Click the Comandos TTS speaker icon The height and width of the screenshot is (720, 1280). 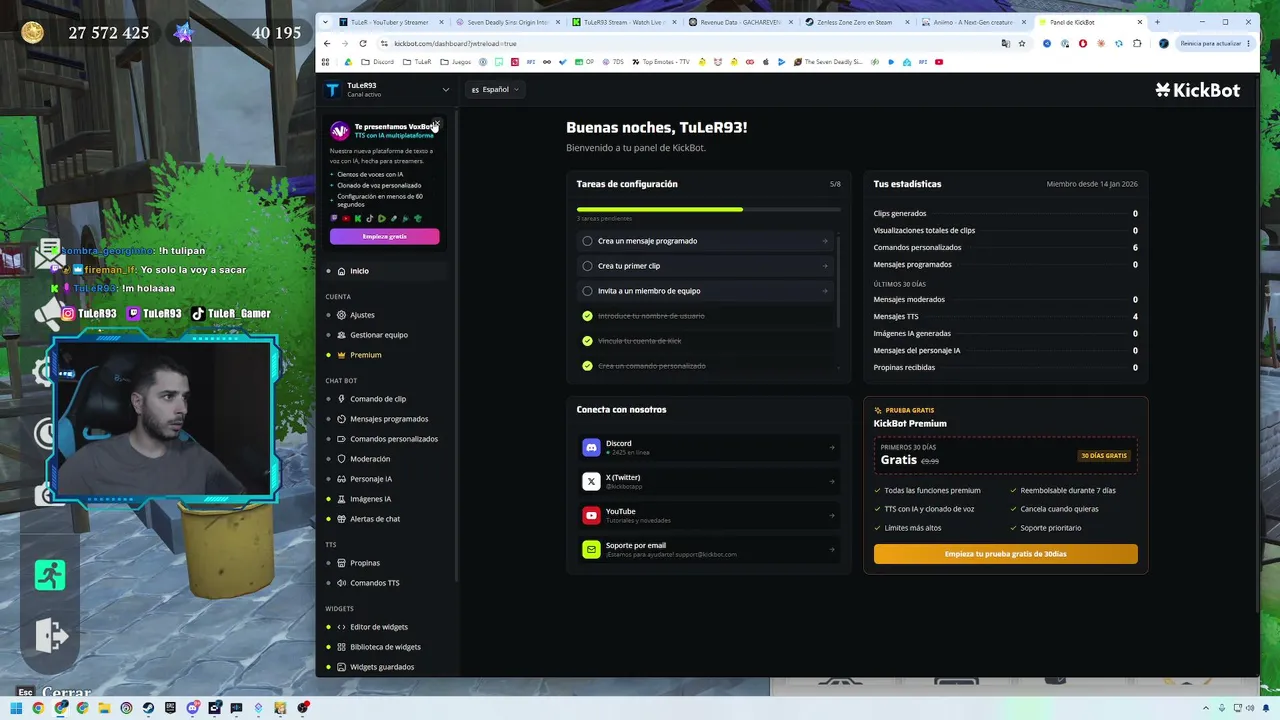[341, 583]
